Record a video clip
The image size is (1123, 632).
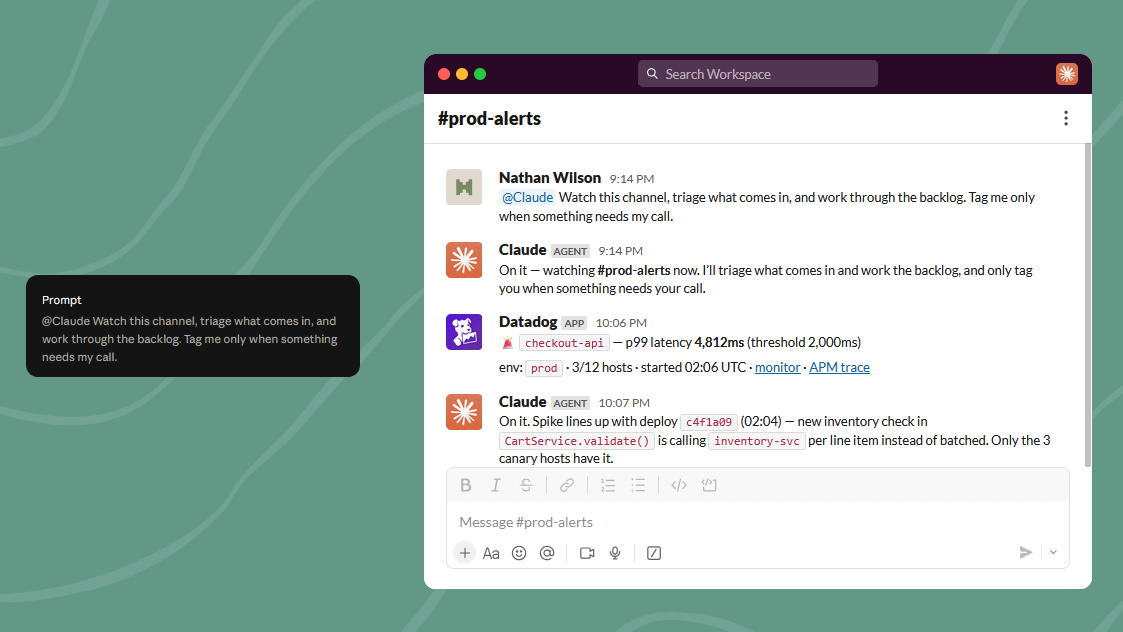point(587,552)
